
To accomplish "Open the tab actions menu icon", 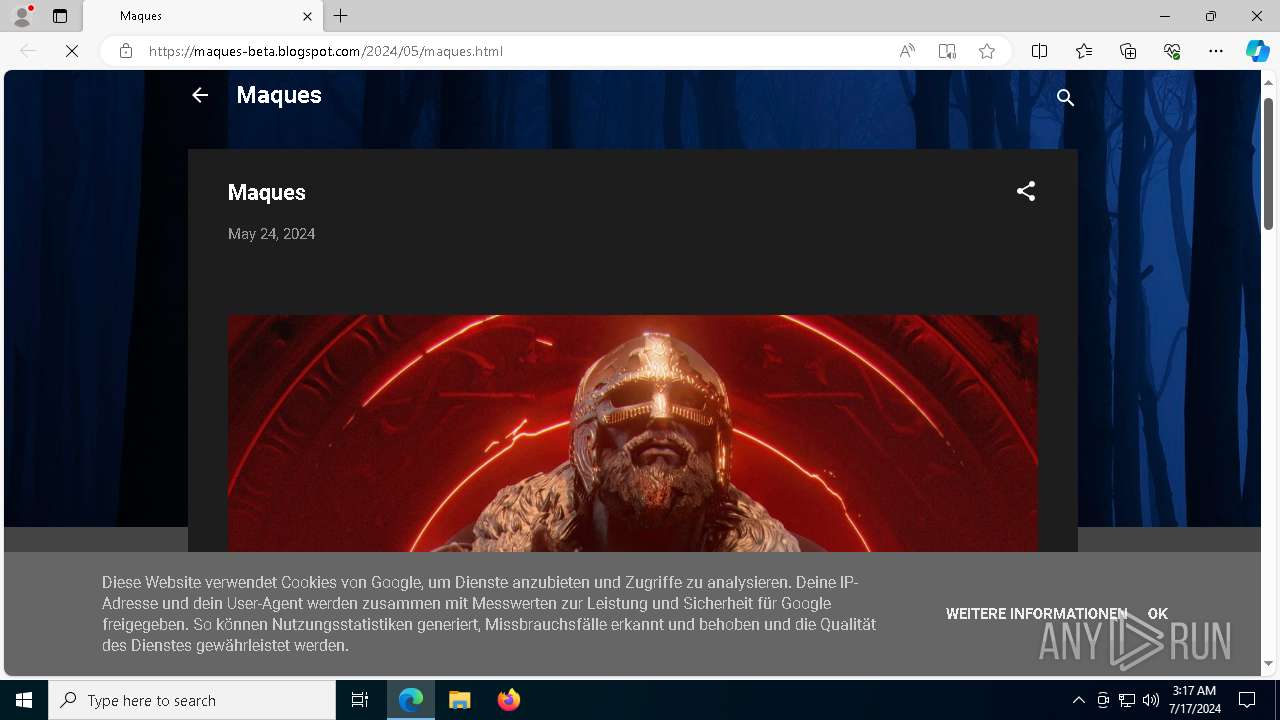I will pyautogui.click(x=60, y=16).
